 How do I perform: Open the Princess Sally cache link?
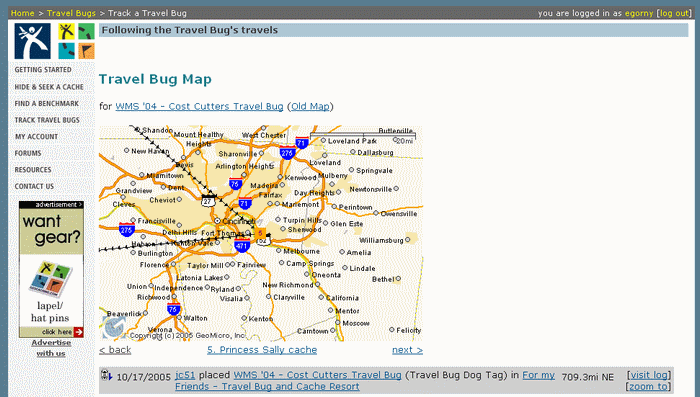click(x=262, y=350)
